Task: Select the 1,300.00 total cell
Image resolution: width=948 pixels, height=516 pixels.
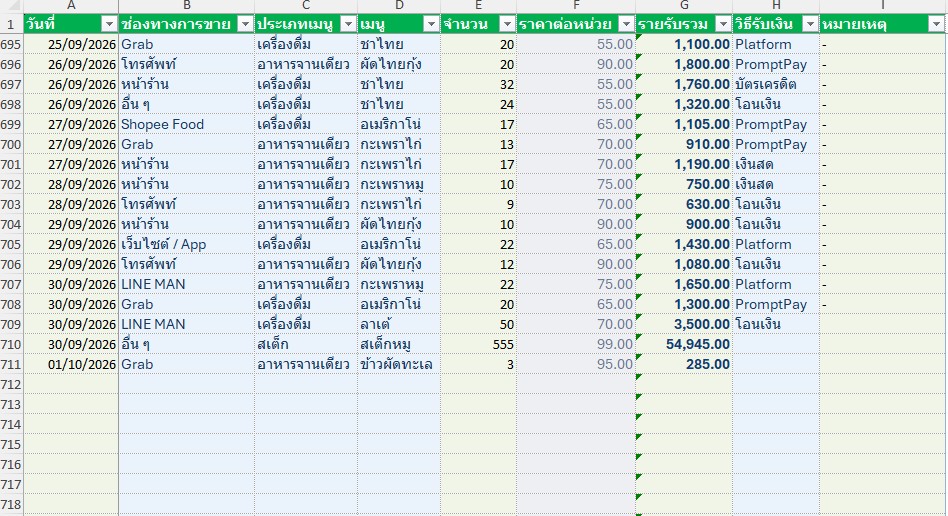Action: point(684,304)
